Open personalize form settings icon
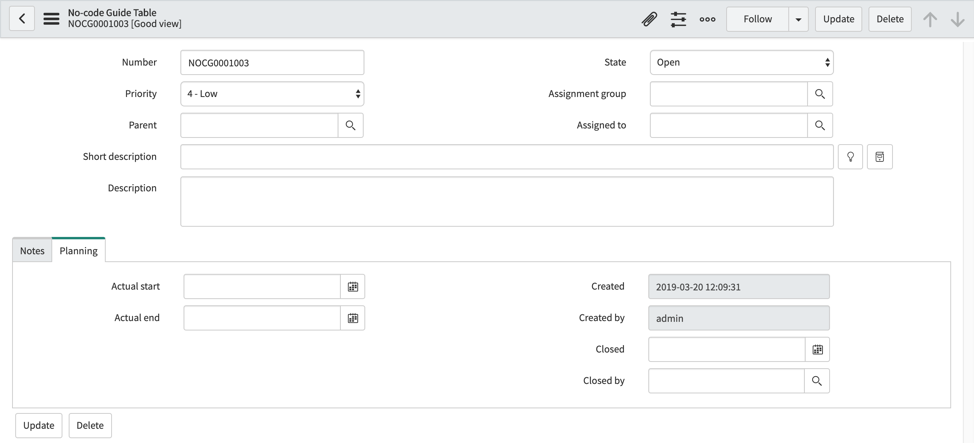 pyautogui.click(x=678, y=19)
